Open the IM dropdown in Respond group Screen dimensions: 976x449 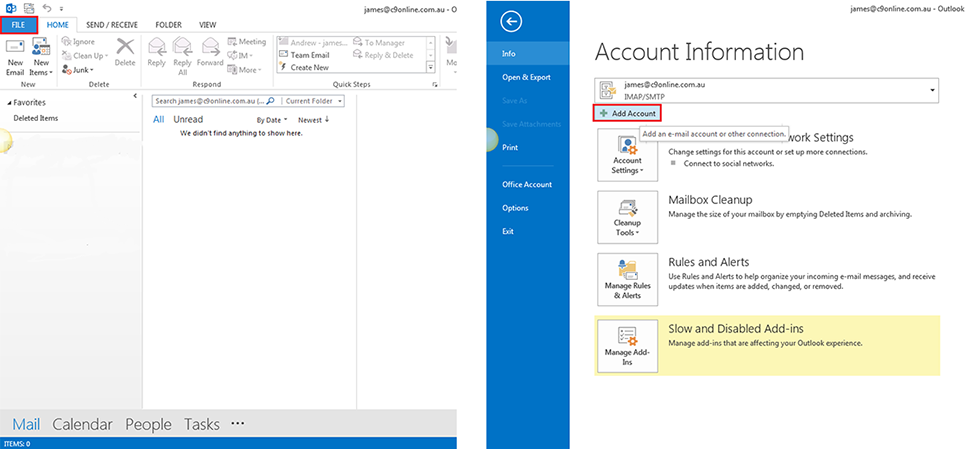tap(240, 55)
